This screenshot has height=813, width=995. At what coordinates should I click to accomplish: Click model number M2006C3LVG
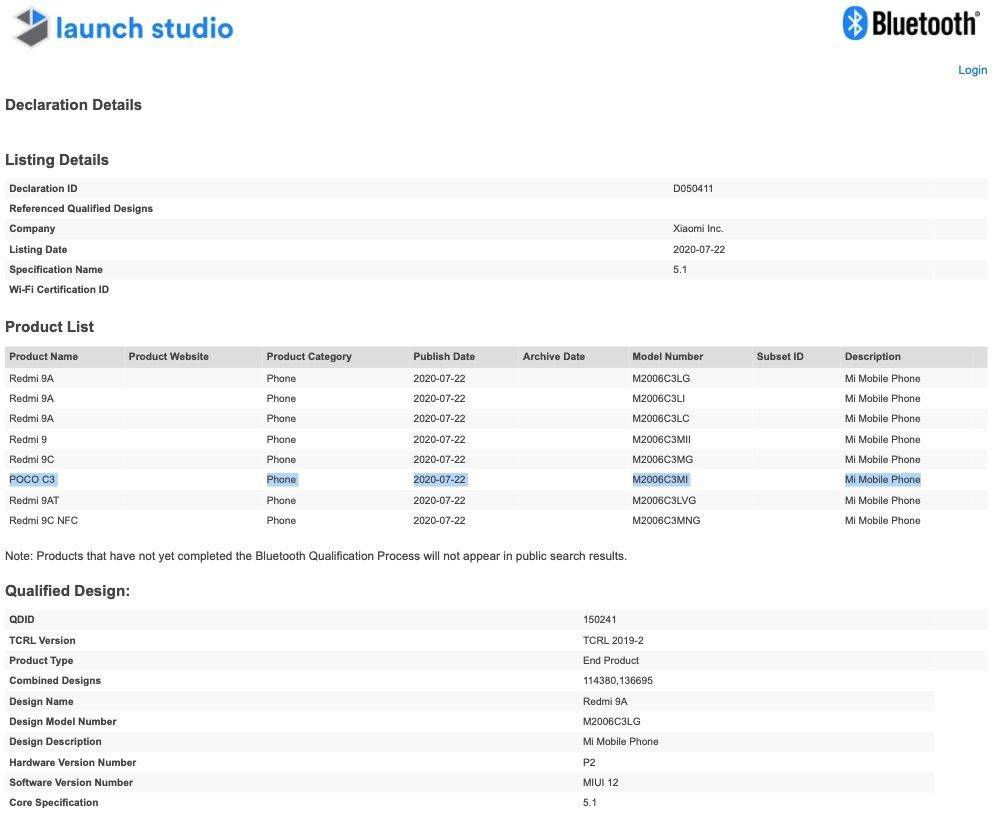coord(664,501)
